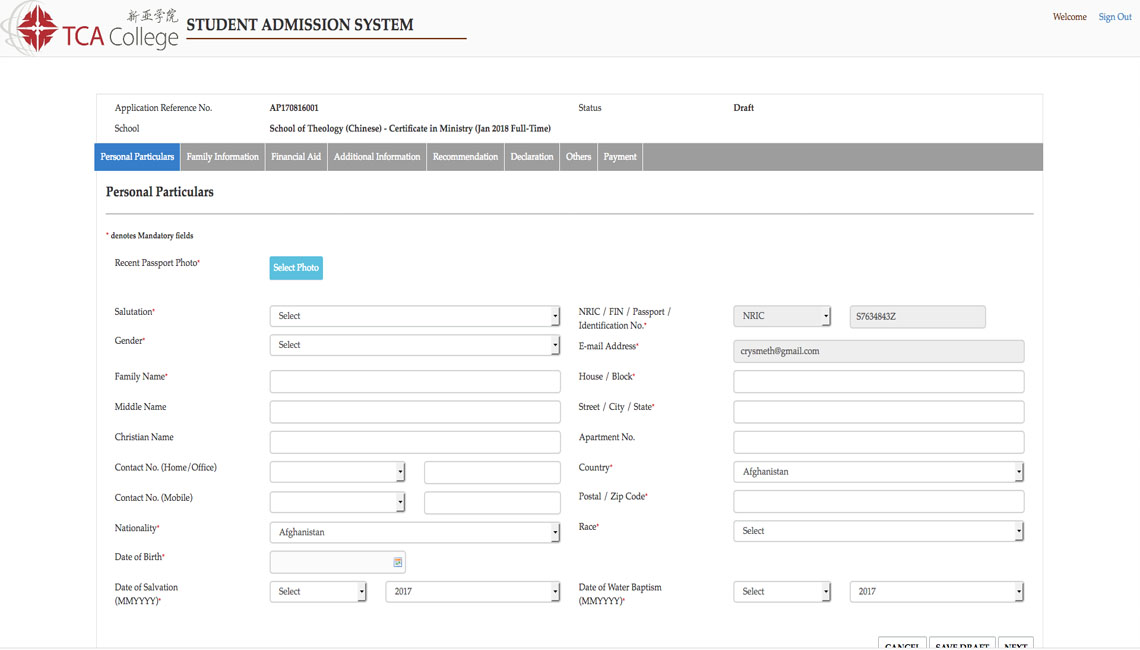
Task: Click the Save Draft button
Action: (961, 643)
